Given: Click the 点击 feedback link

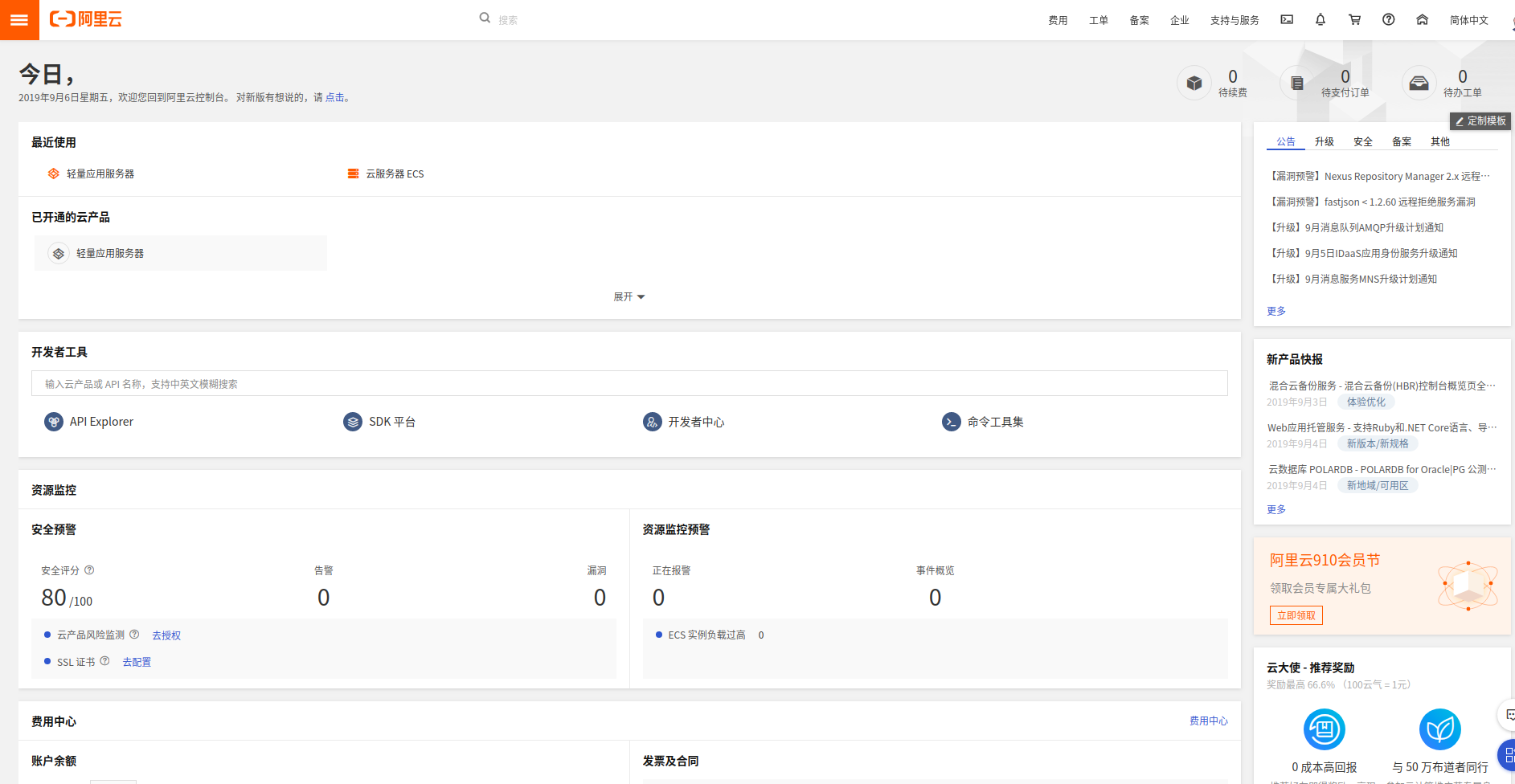Looking at the screenshot, I should tap(334, 97).
